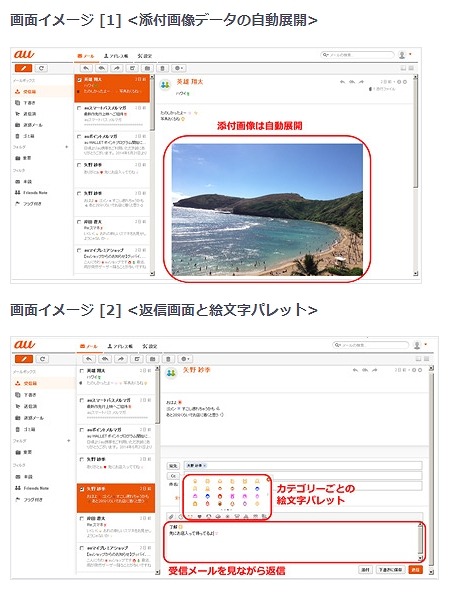
Task: Click the 添付 button at reply bottom
Action: (x=365, y=569)
